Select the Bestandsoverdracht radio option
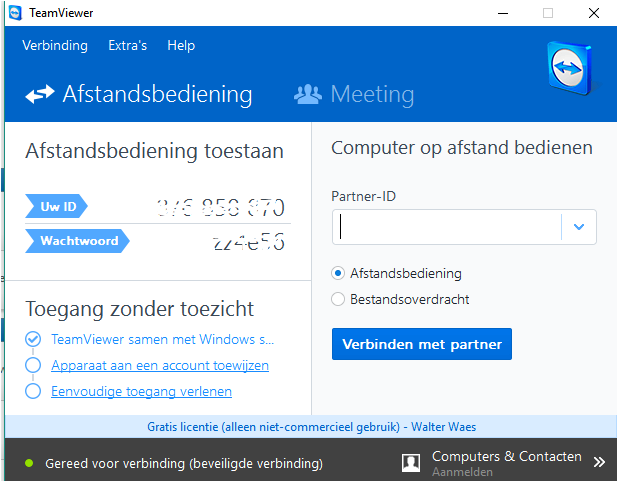 (x=339, y=299)
